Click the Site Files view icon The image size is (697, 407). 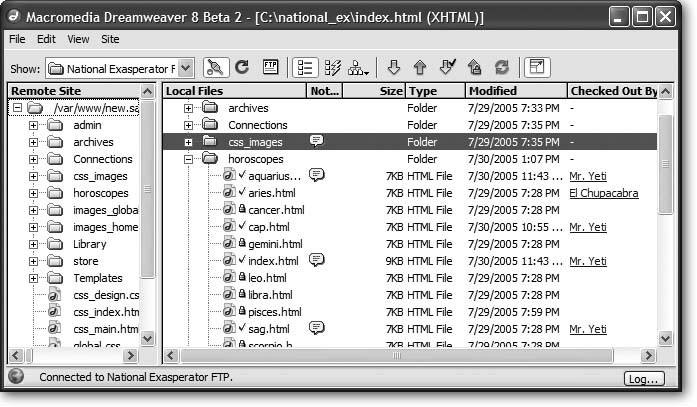pos(306,68)
